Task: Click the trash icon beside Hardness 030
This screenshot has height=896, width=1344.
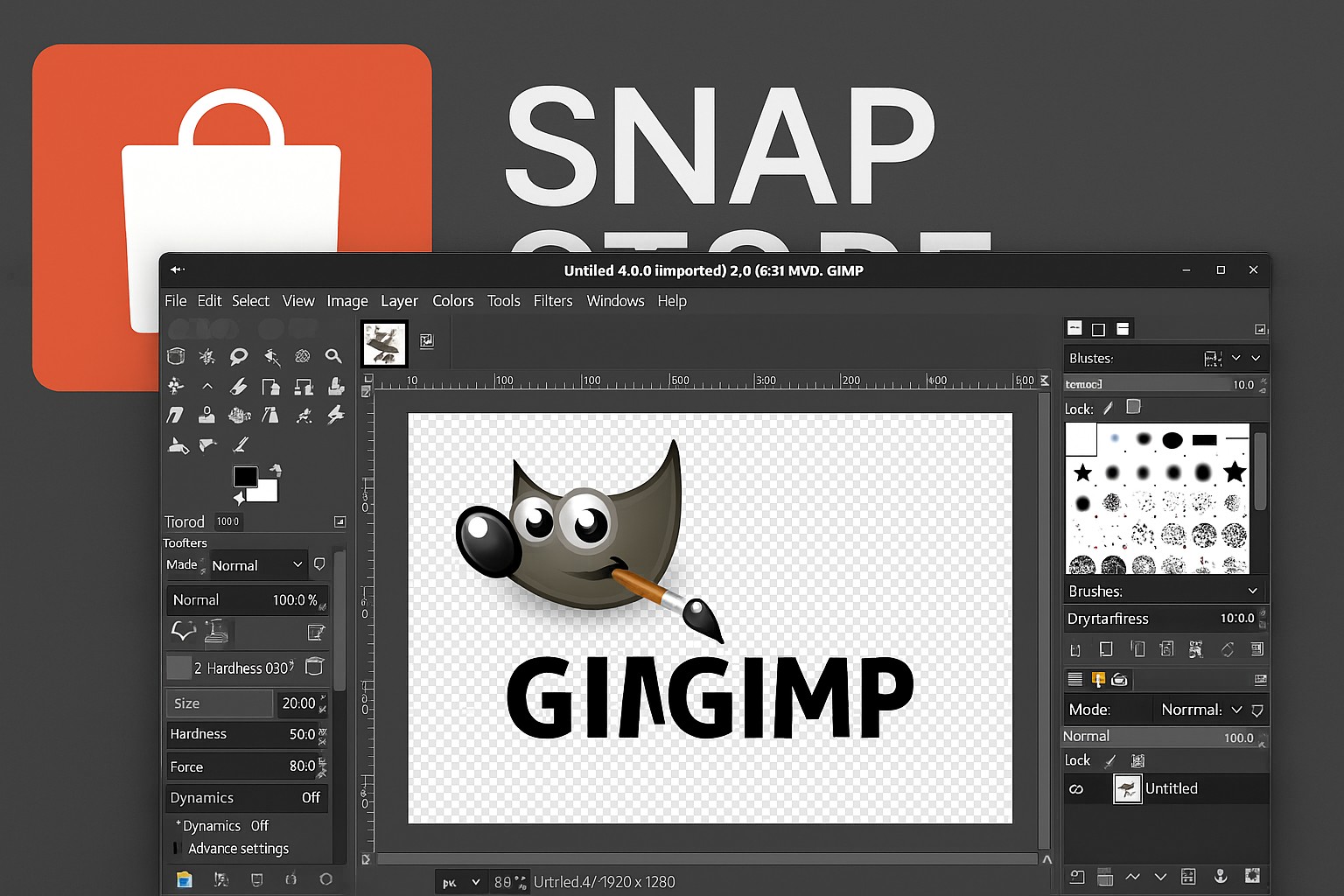Action: (x=314, y=668)
